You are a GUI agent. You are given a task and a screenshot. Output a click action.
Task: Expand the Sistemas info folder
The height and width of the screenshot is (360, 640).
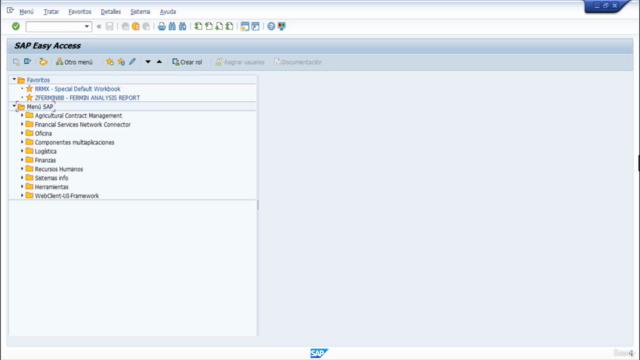click(x=22, y=178)
